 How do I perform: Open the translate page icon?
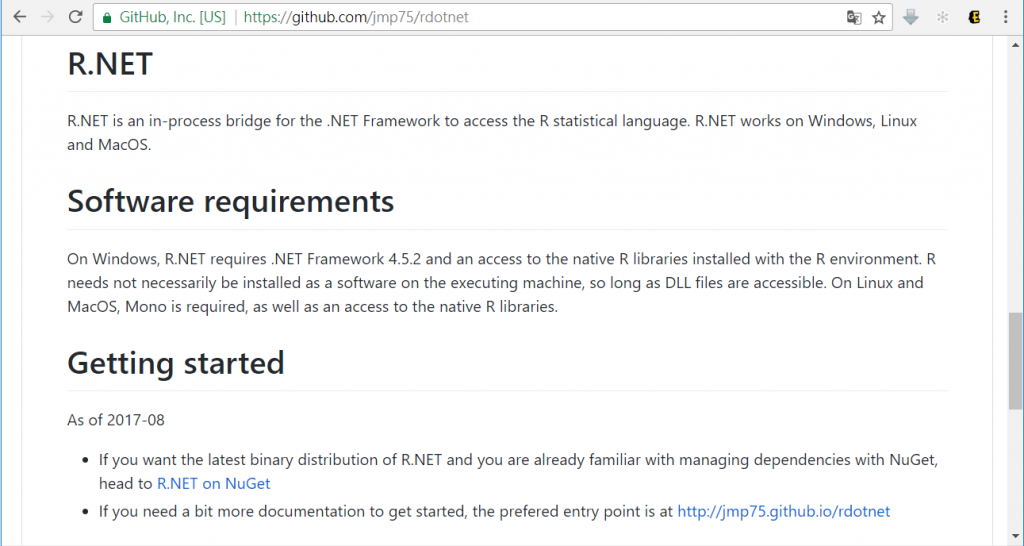coord(854,18)
